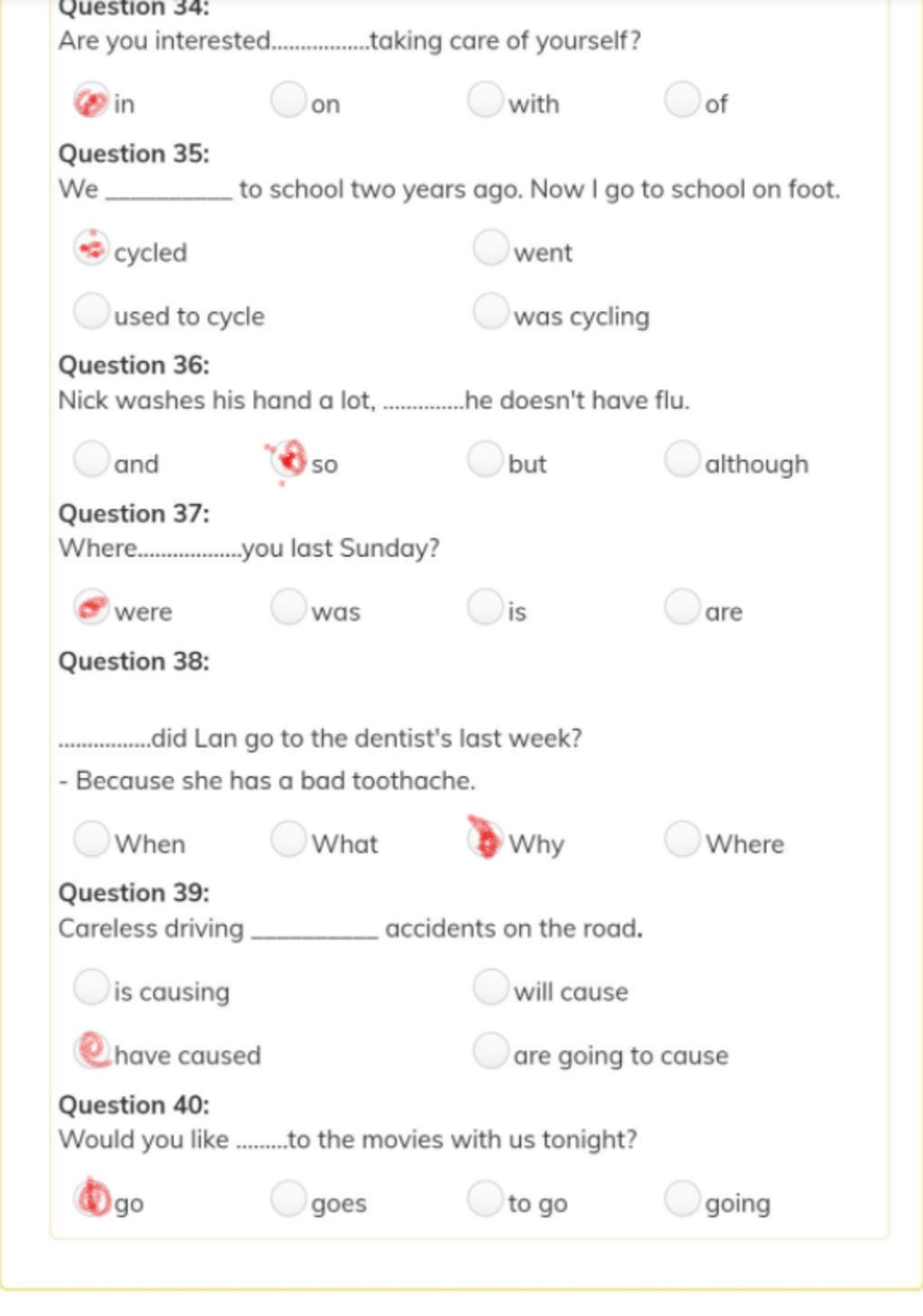Image resolution: width=923 pixels, height=1316 pixels.
Task: Select 'of' answer for Question 34
Action: (682, 100)
